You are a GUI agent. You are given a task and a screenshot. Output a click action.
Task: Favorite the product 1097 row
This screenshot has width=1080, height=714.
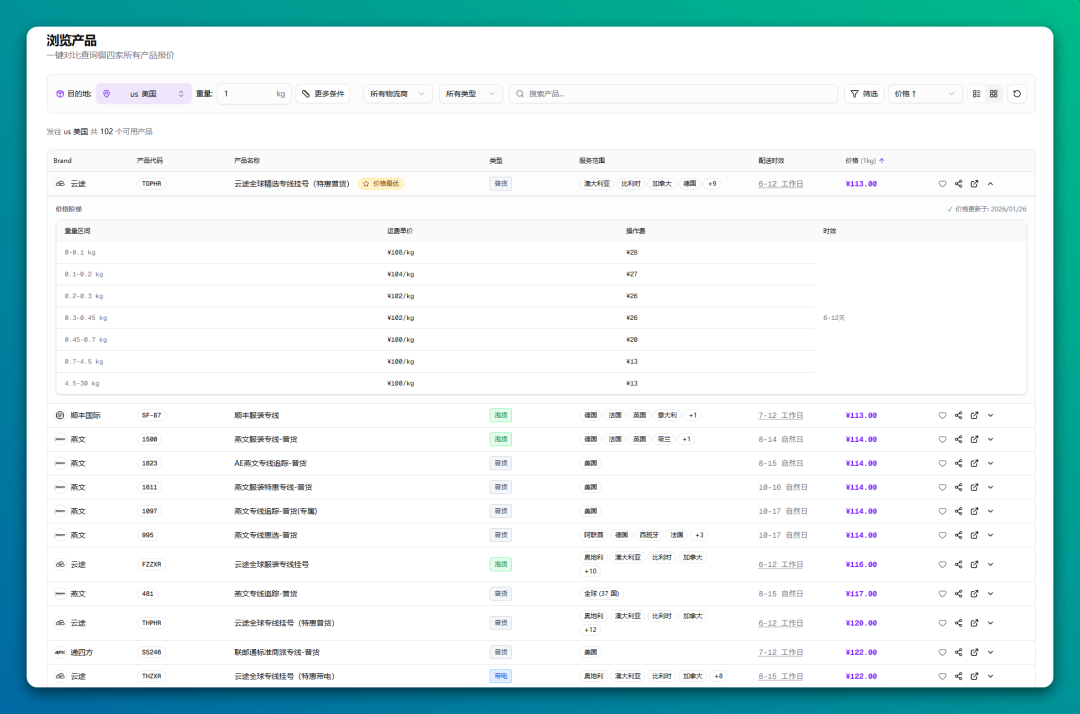942,512
